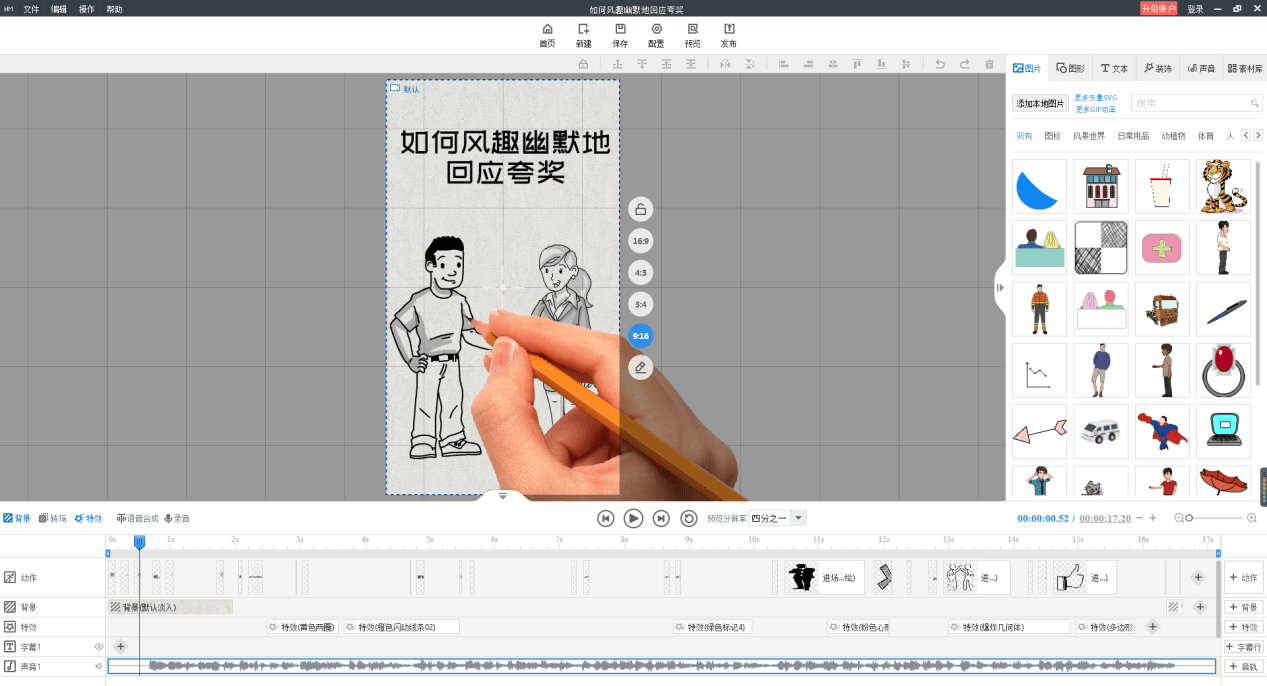Switch to the 文本 text tab
The width and height of the screenshot is (1267, 686).
pyautogui.click(x=1114, y=68)
